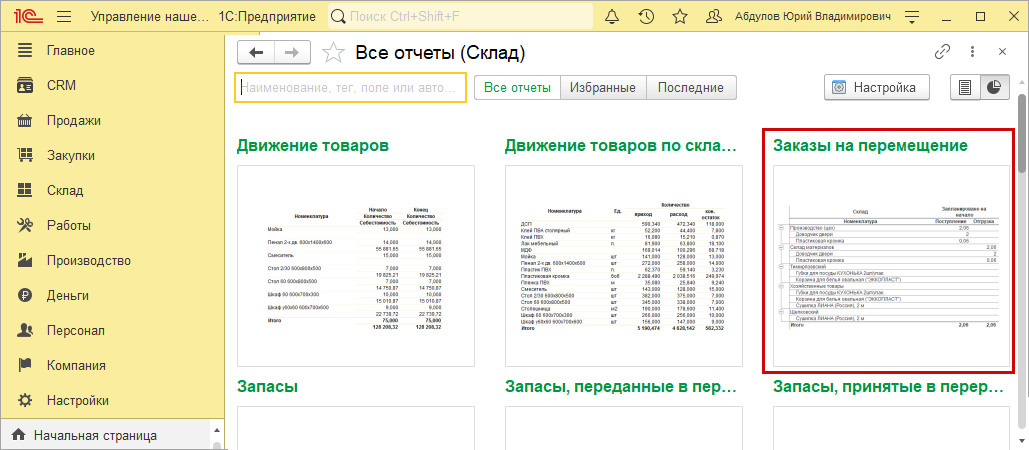Click the Компания flag icon
This screenshot has height=450, width=1029.
(x=25, y=365)
